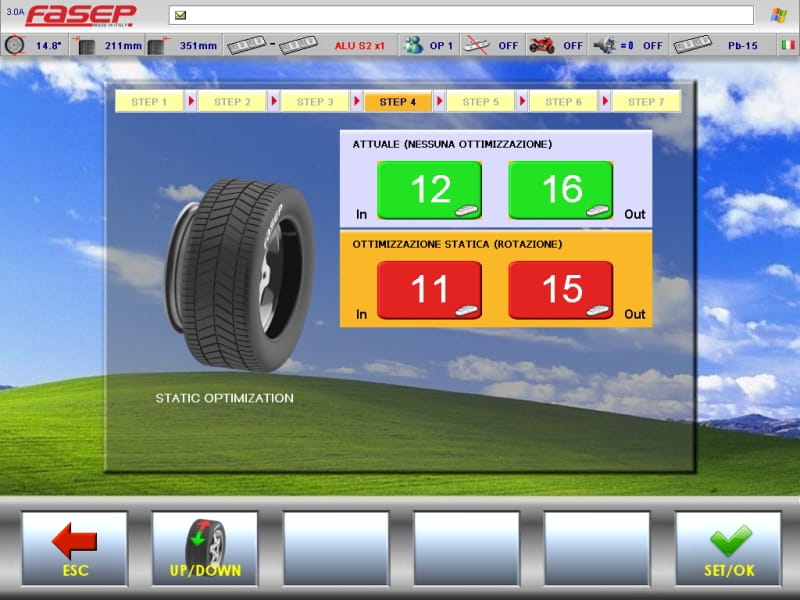The height and width of the screenshot is (600, 800).
Task: Open the STEP 7 tab
Action: [646, 102]
